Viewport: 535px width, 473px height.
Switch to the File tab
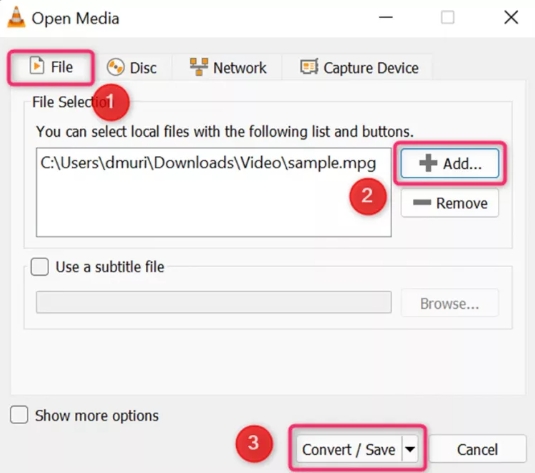point(51,67)
